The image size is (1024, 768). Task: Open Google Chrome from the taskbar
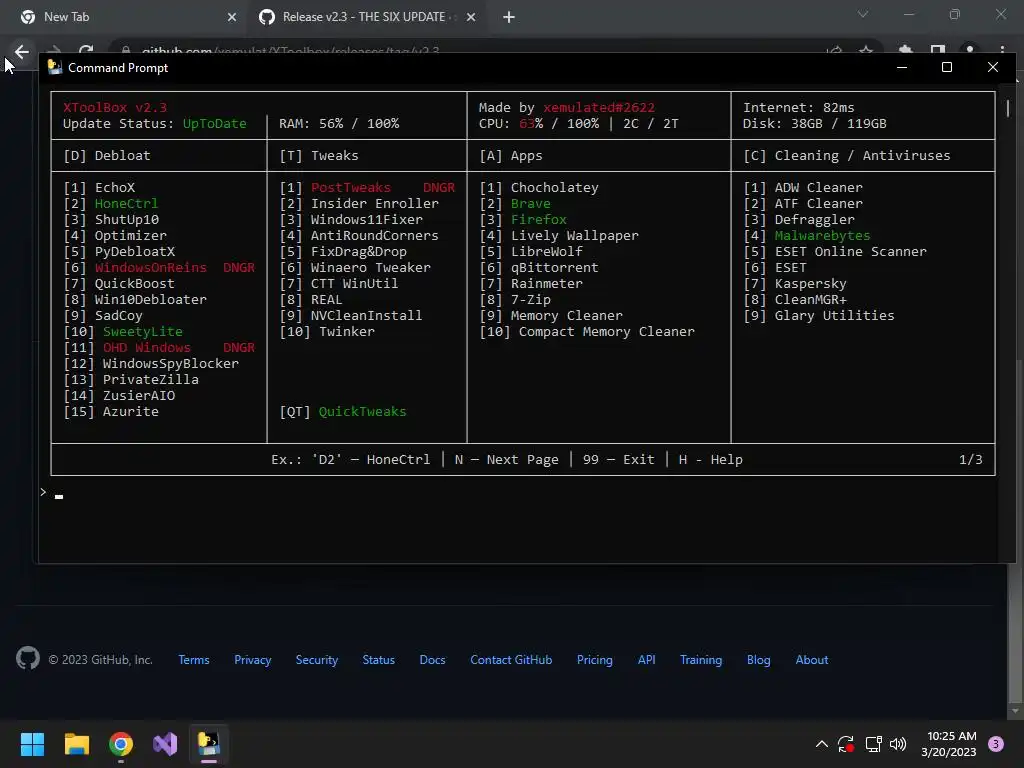[x=121, y=744]
